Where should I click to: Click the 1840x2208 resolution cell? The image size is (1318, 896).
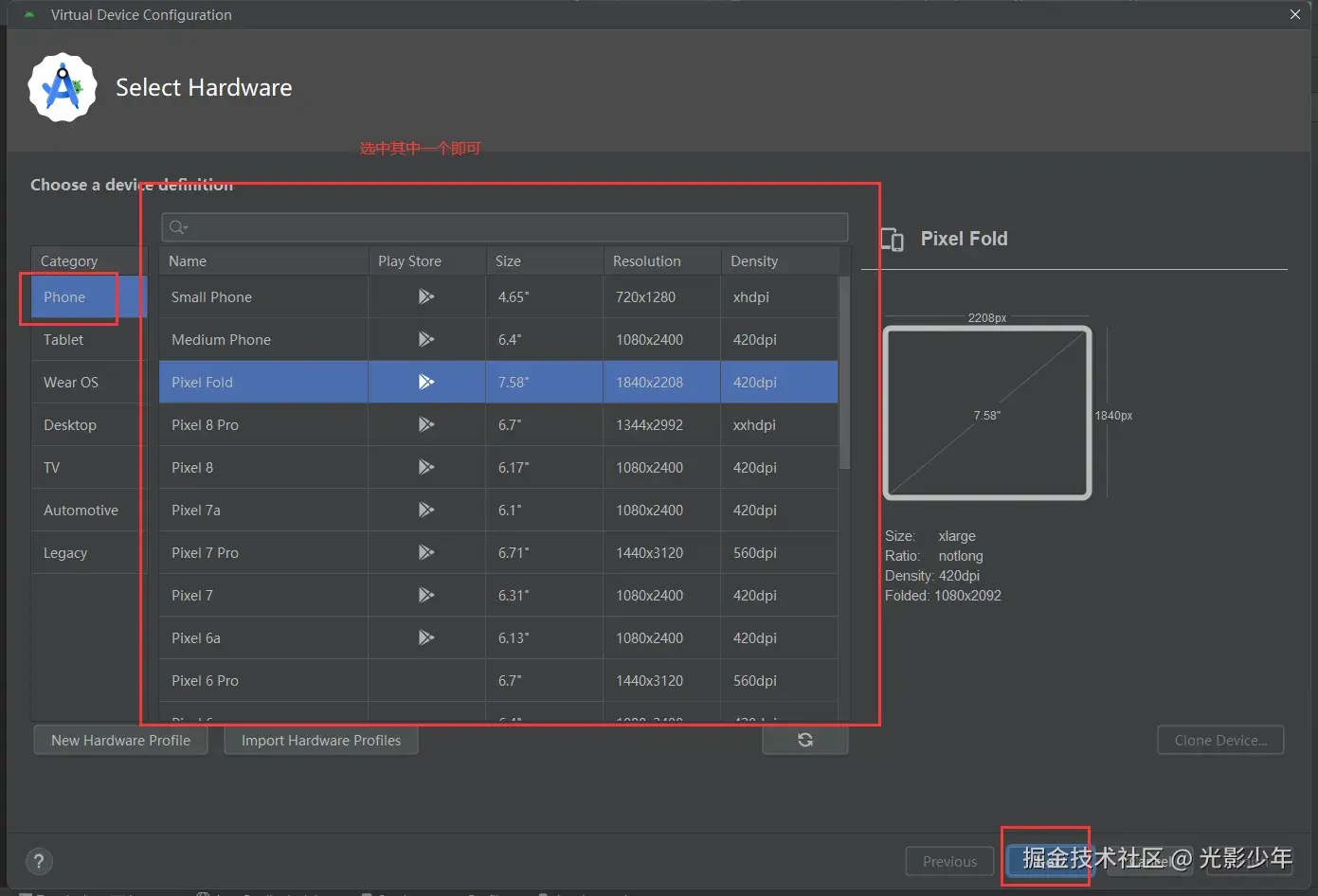(x=661, y=382)
